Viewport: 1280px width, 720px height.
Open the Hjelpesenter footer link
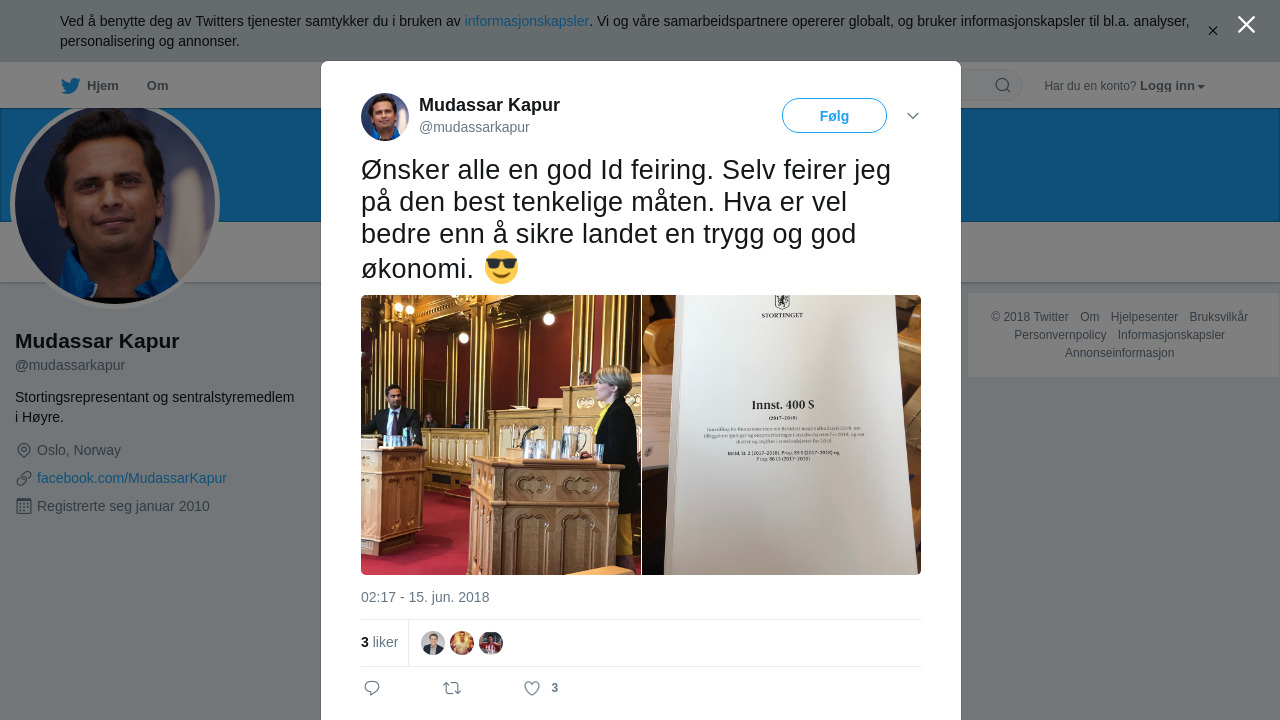1144,317
